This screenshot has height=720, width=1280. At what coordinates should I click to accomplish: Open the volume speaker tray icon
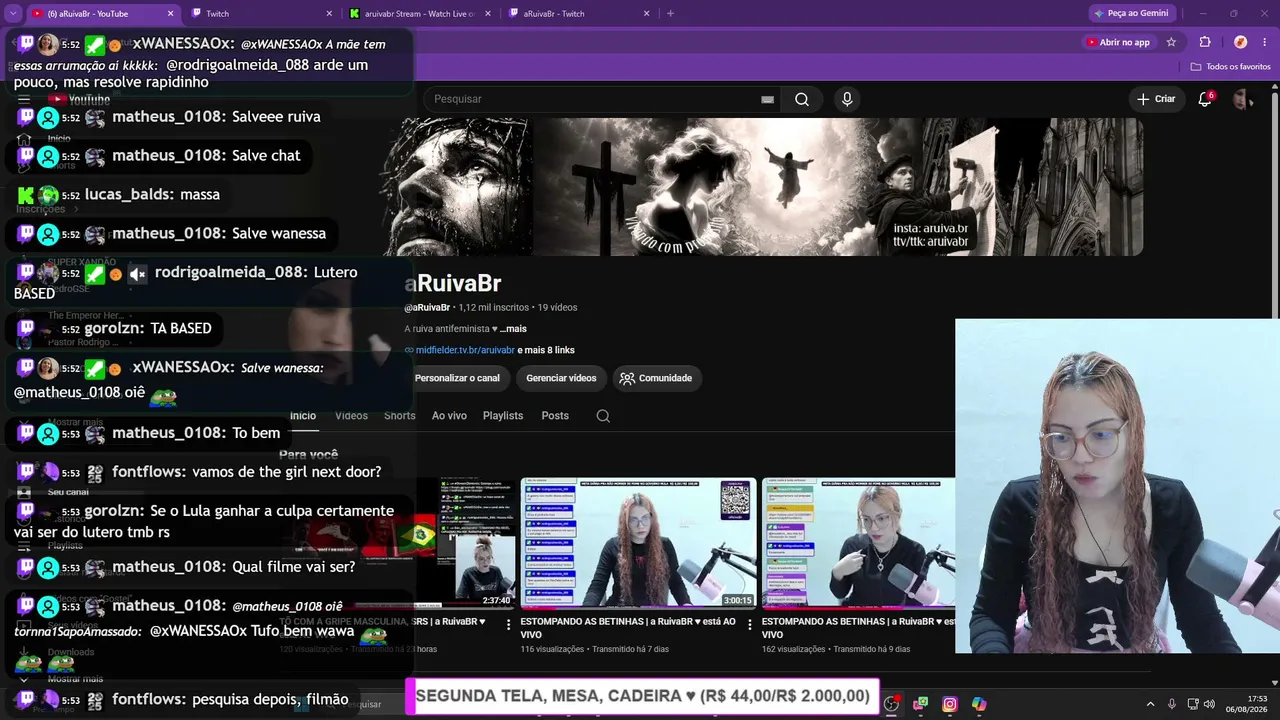[x=1209, y=704]
